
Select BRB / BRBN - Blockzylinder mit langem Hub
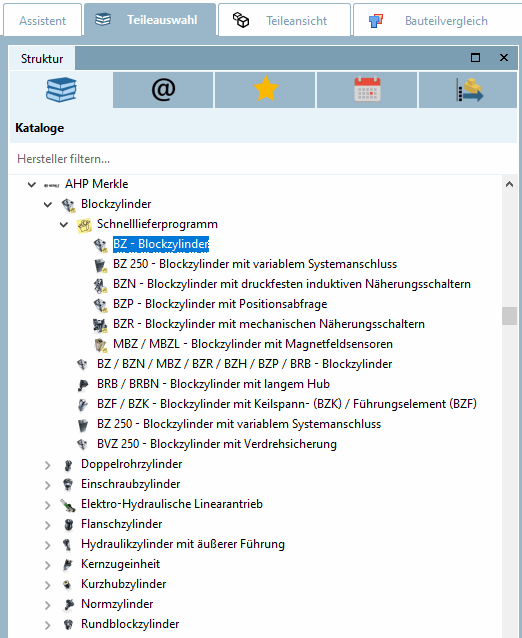[x=213, y=384]
